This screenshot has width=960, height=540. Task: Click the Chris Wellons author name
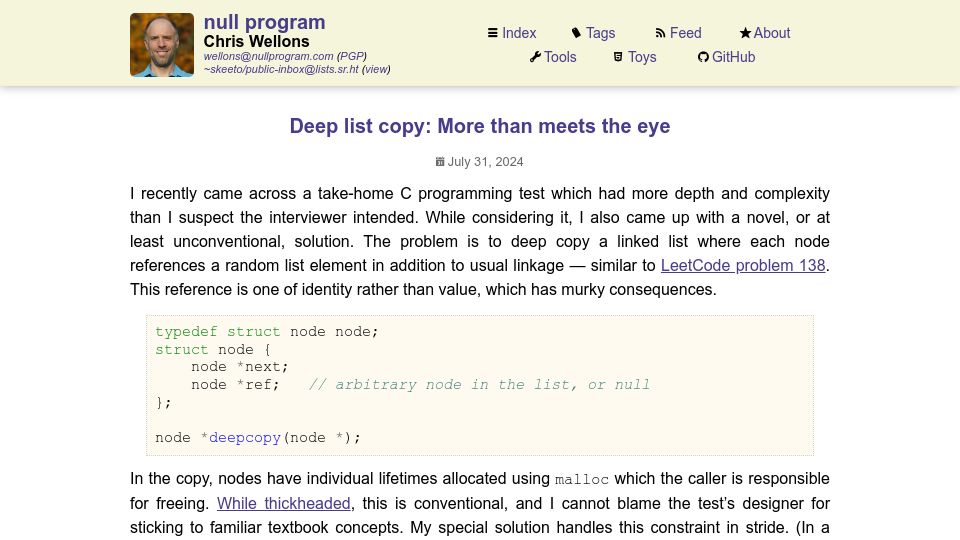click(257, 42)
